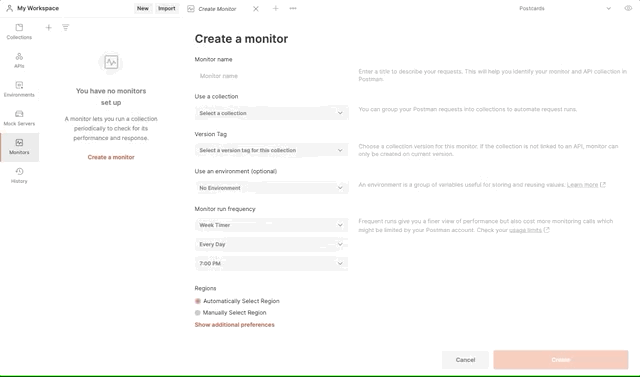640x377 pixels.
Task: Open the tab options ellipsis menu
Action: (x=293, y=8)
